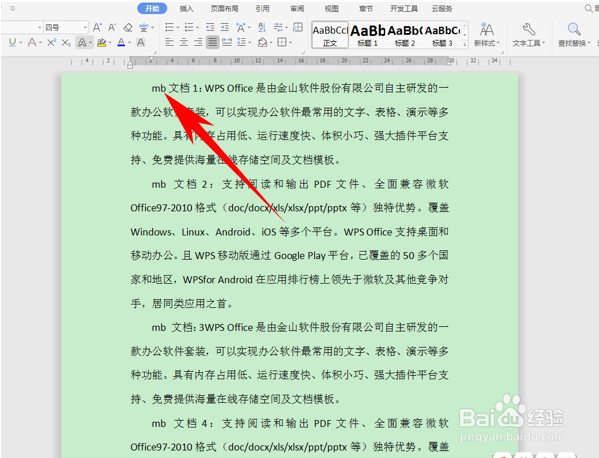Viewport: 599px width, 458px height.
Task: Open the borders icon
Action: pyautogui.click(x=282, y=42)
